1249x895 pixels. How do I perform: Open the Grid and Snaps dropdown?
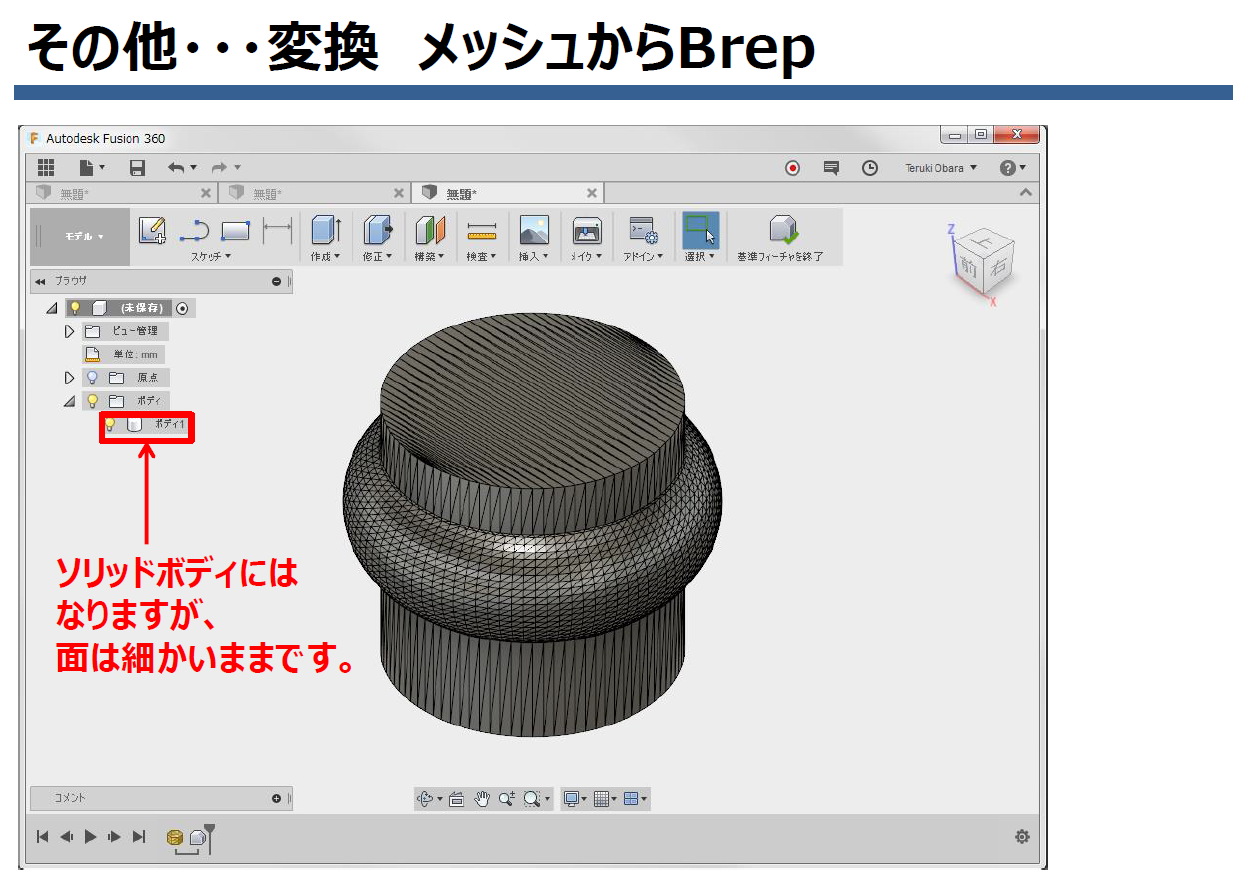[x=605, y=799]
